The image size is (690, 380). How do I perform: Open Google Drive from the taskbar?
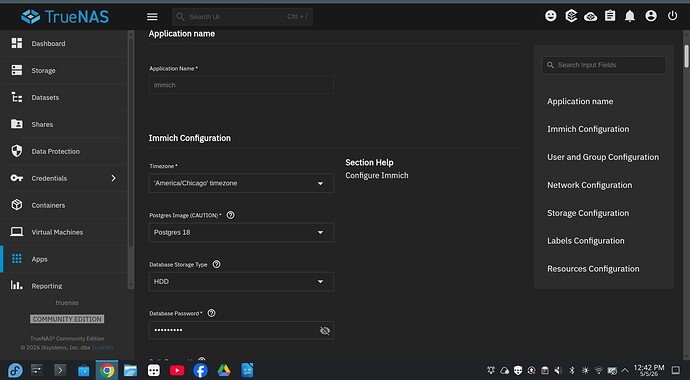tap(224, 370)
